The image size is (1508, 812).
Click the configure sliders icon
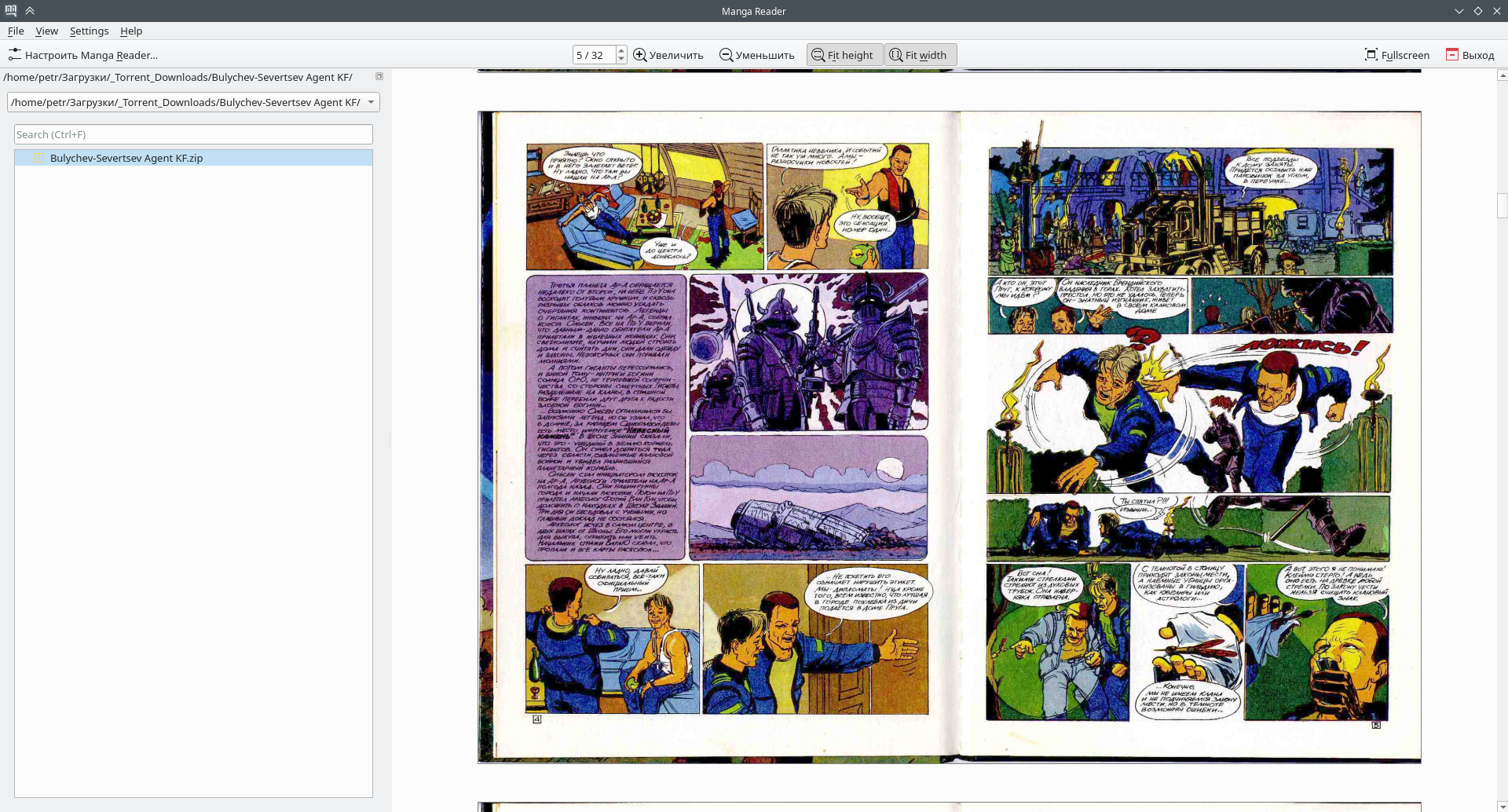[15, 55]
